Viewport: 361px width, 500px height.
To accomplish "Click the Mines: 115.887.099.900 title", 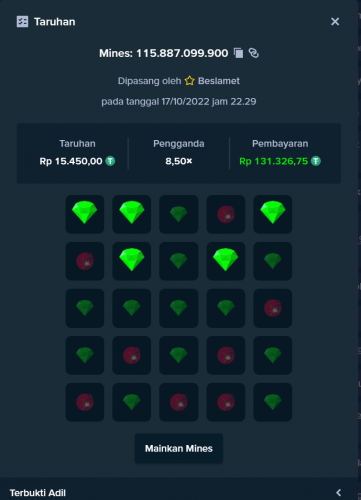I will (x=164, y=53).
